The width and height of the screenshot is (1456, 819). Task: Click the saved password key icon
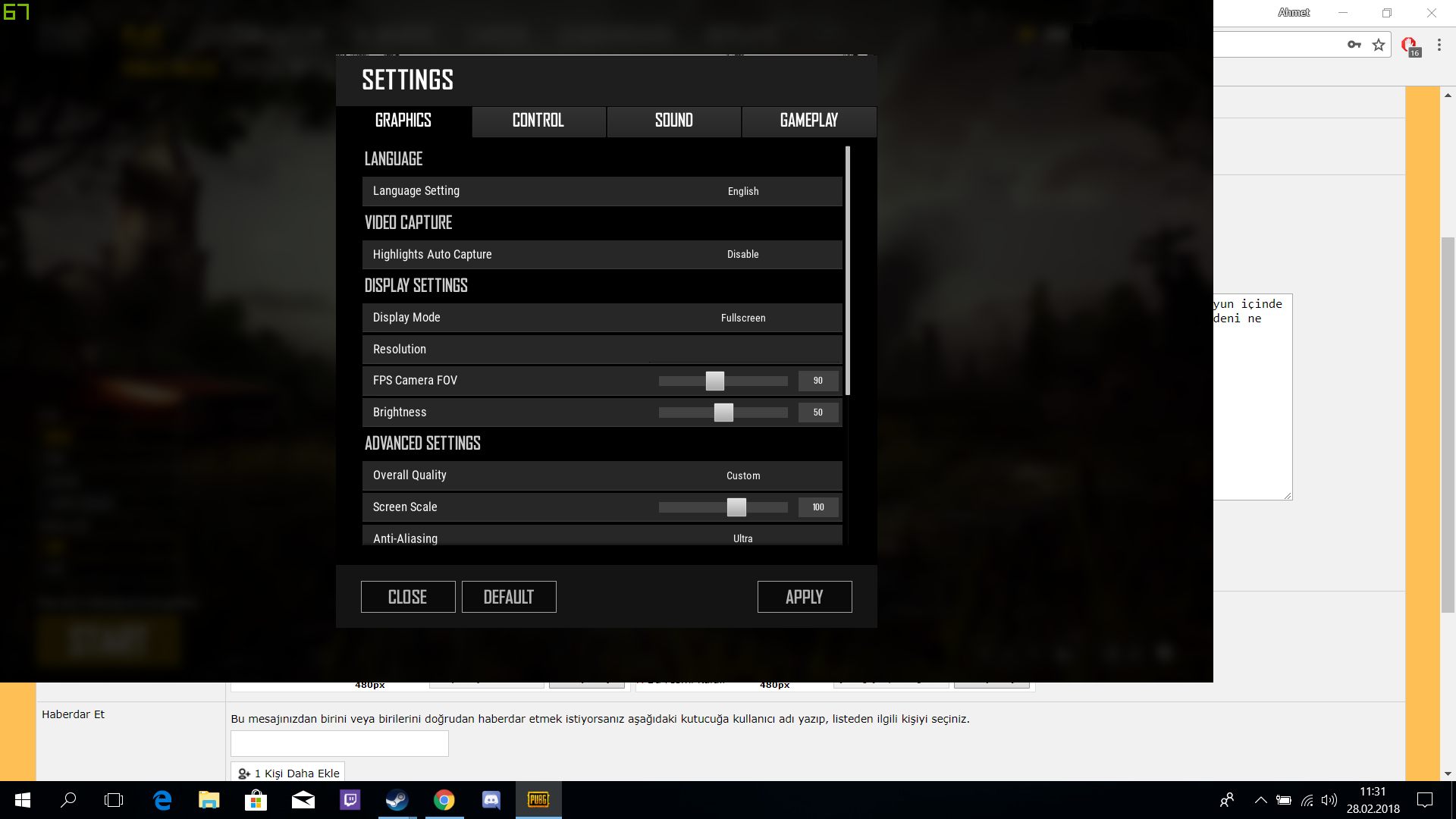pos(1354,45)
